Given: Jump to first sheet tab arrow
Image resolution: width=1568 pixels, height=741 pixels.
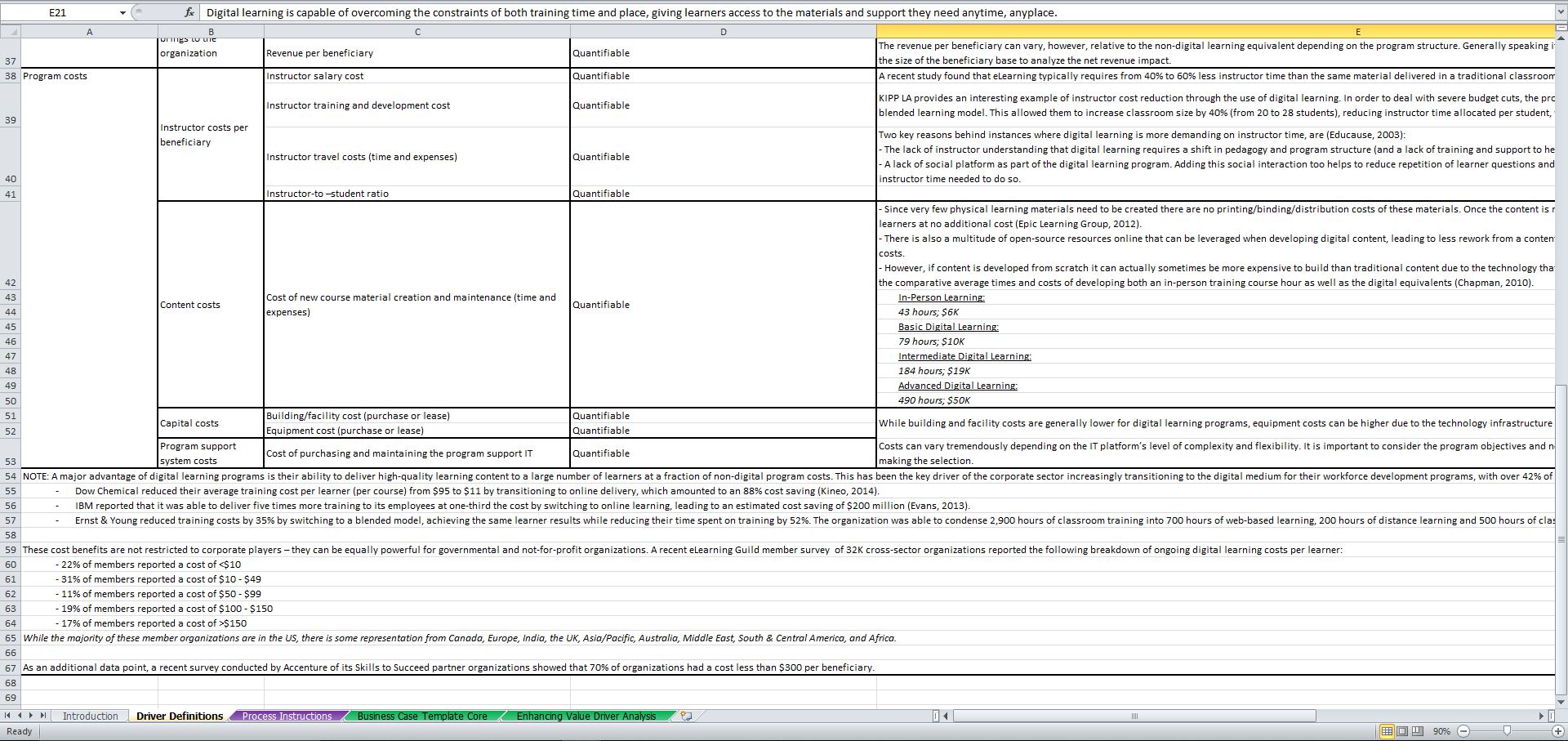Looking at the screenshot, I should click(x=8, y=716).
